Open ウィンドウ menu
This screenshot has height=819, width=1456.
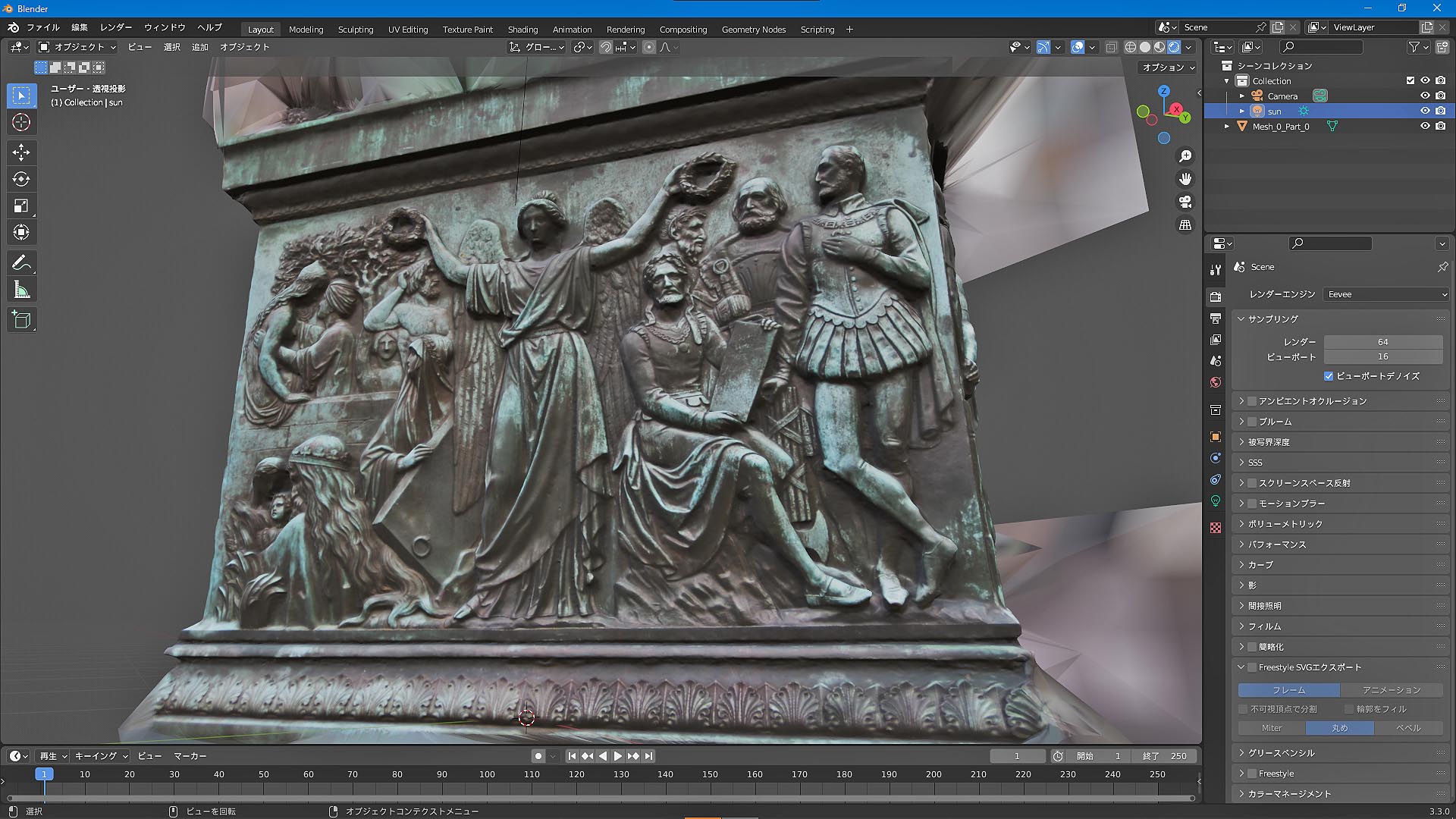[165, 27]
